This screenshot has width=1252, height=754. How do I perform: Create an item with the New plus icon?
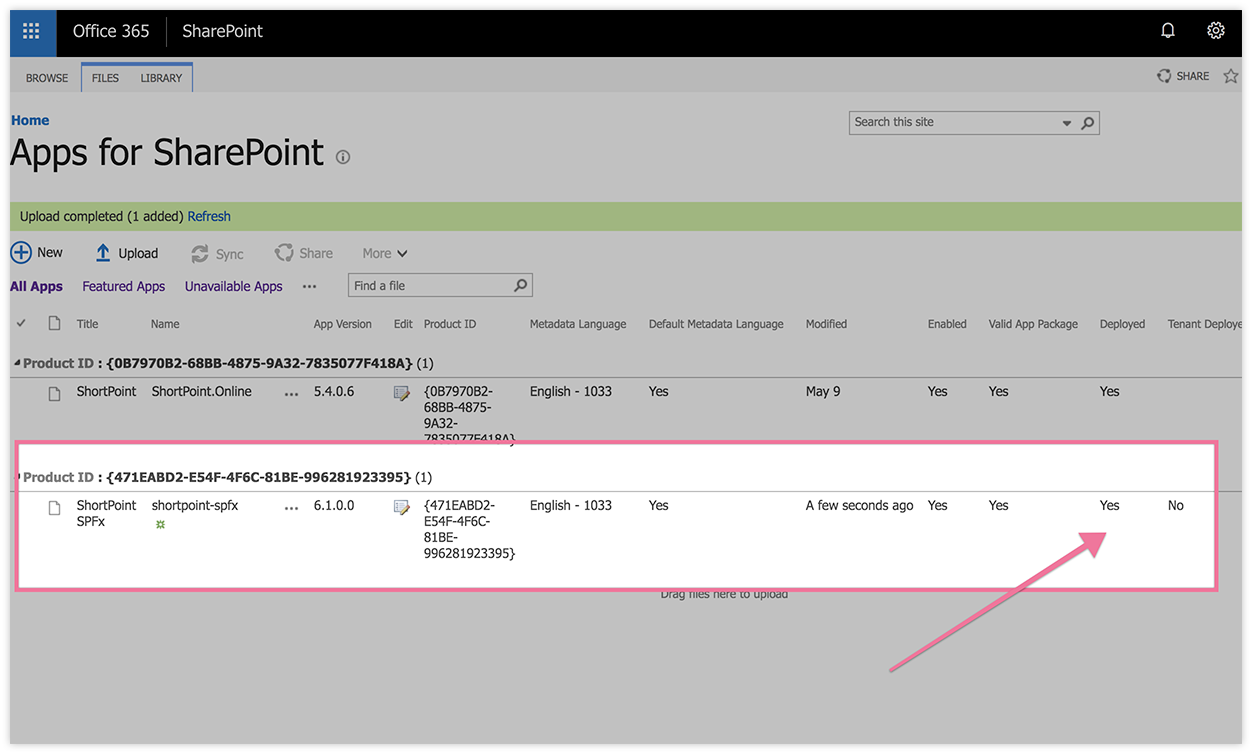(x=20, y=252)
